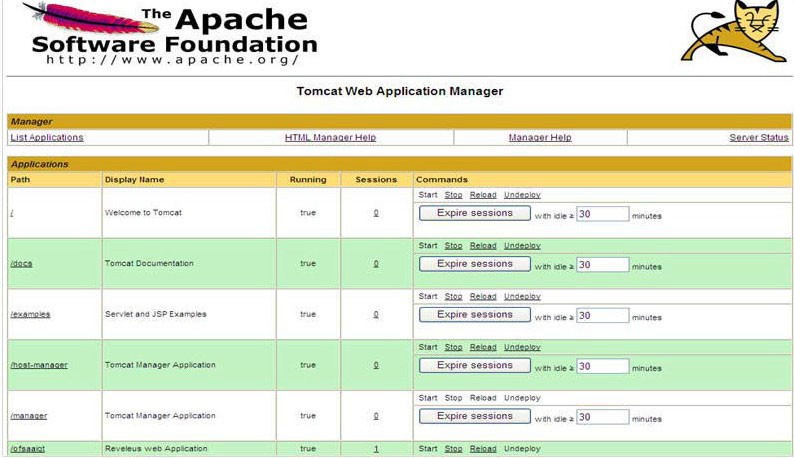This screenshot has height=458, width=794.
Task: Select the 'Welcome to Tomcat' display name
Action: coord(143,213)
